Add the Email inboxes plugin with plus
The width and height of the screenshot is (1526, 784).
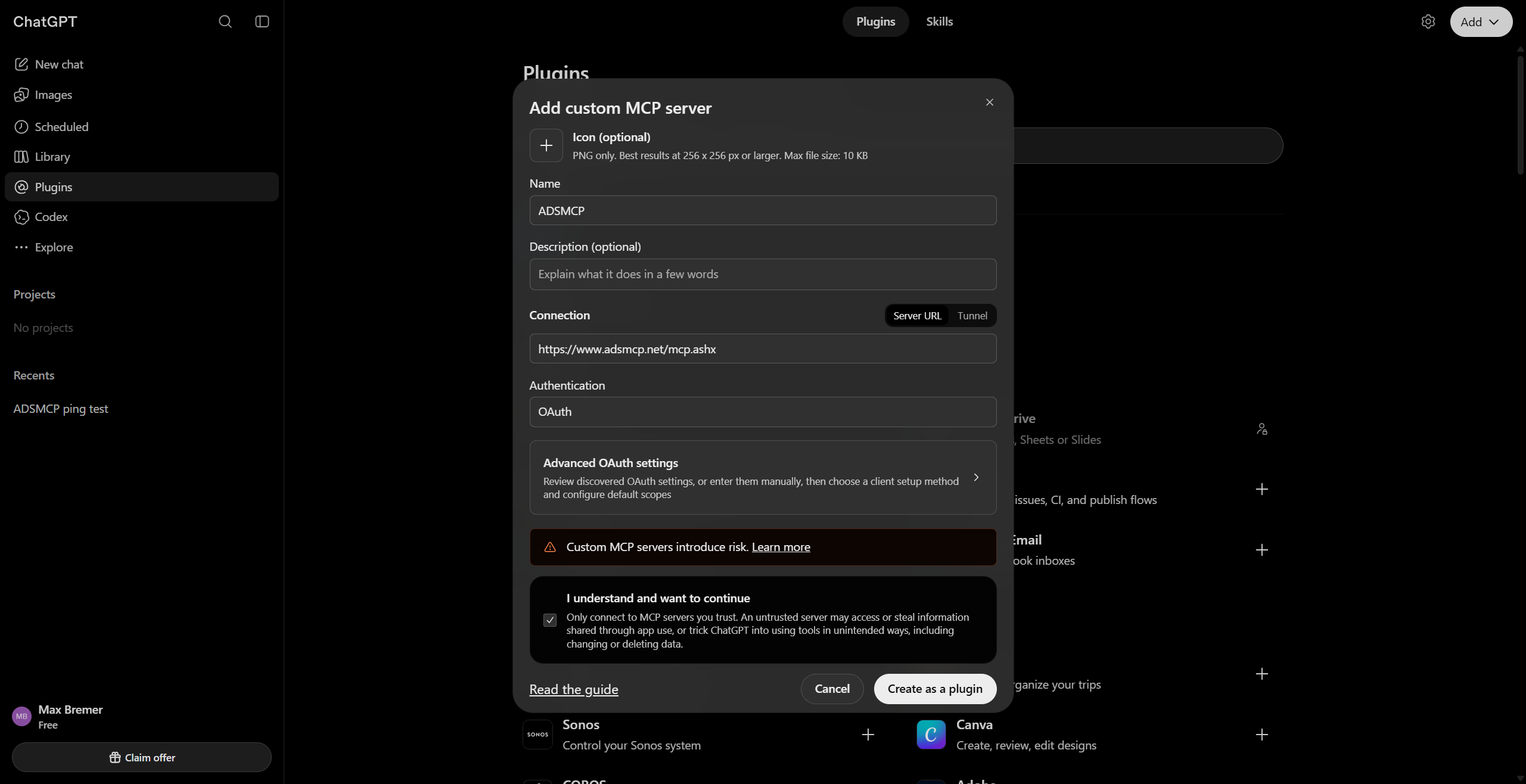coord(1262,550)
